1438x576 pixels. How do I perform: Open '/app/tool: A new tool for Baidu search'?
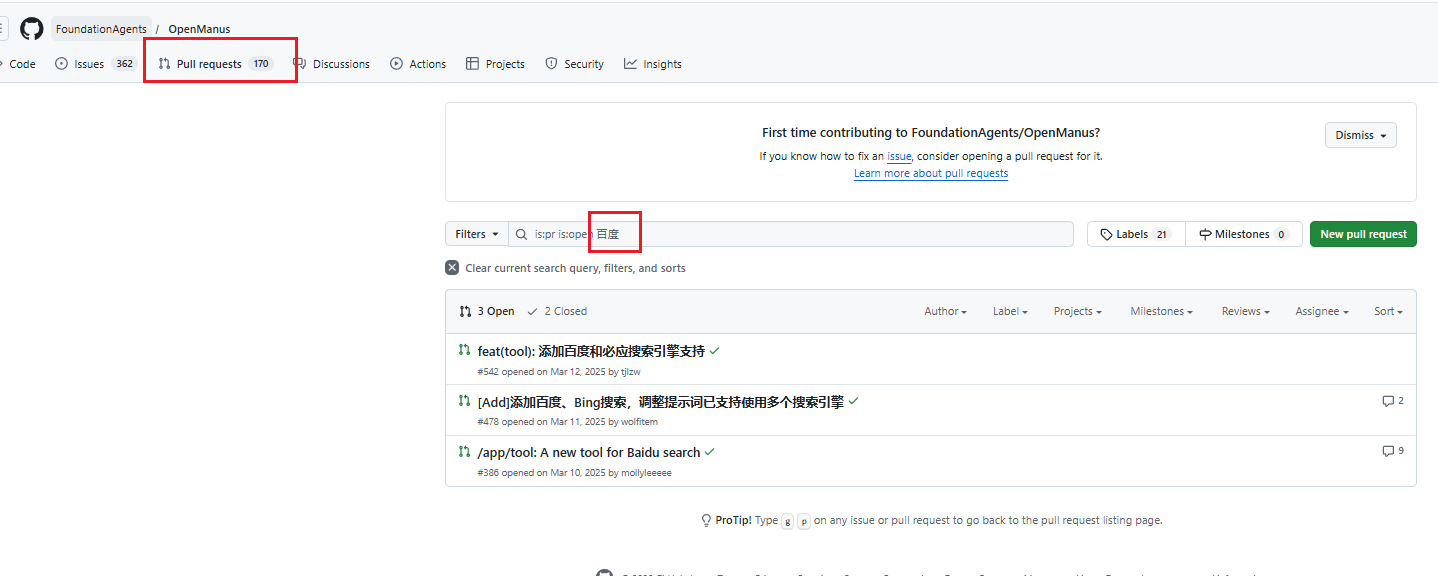pos(589,452)
